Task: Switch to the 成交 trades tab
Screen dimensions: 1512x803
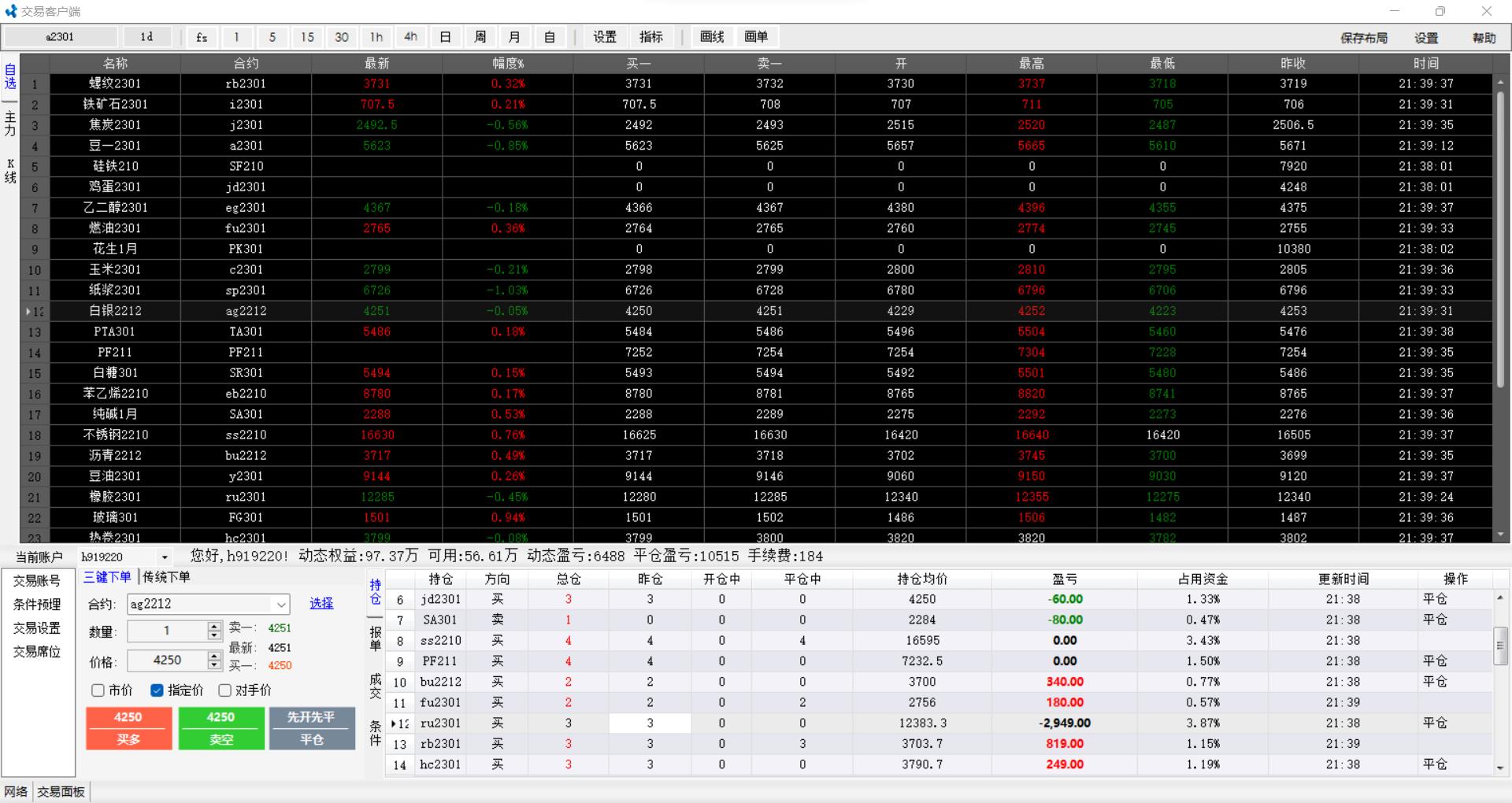Action: tap(376, 686)
